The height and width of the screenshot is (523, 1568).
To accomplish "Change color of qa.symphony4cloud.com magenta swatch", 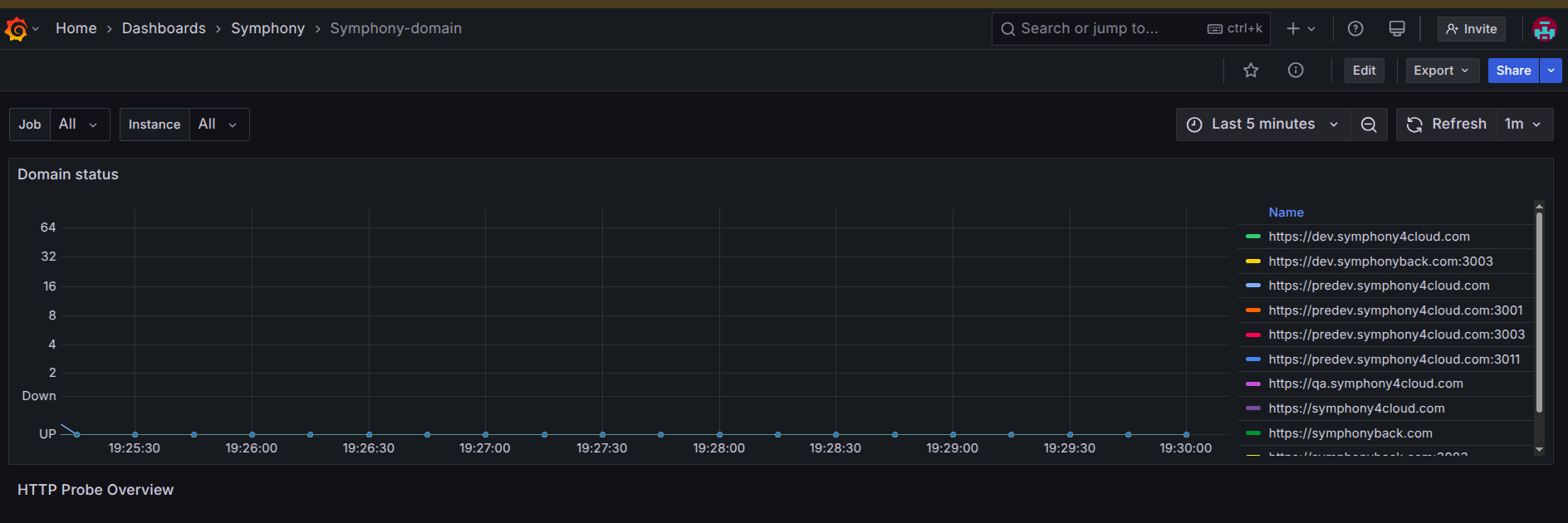I will 1253,384.
